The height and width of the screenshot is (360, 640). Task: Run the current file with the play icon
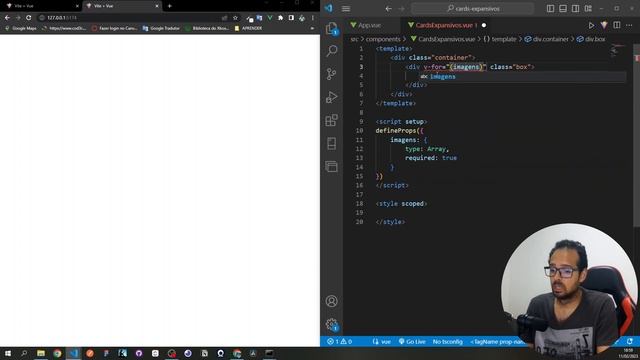tap(591, 25)
